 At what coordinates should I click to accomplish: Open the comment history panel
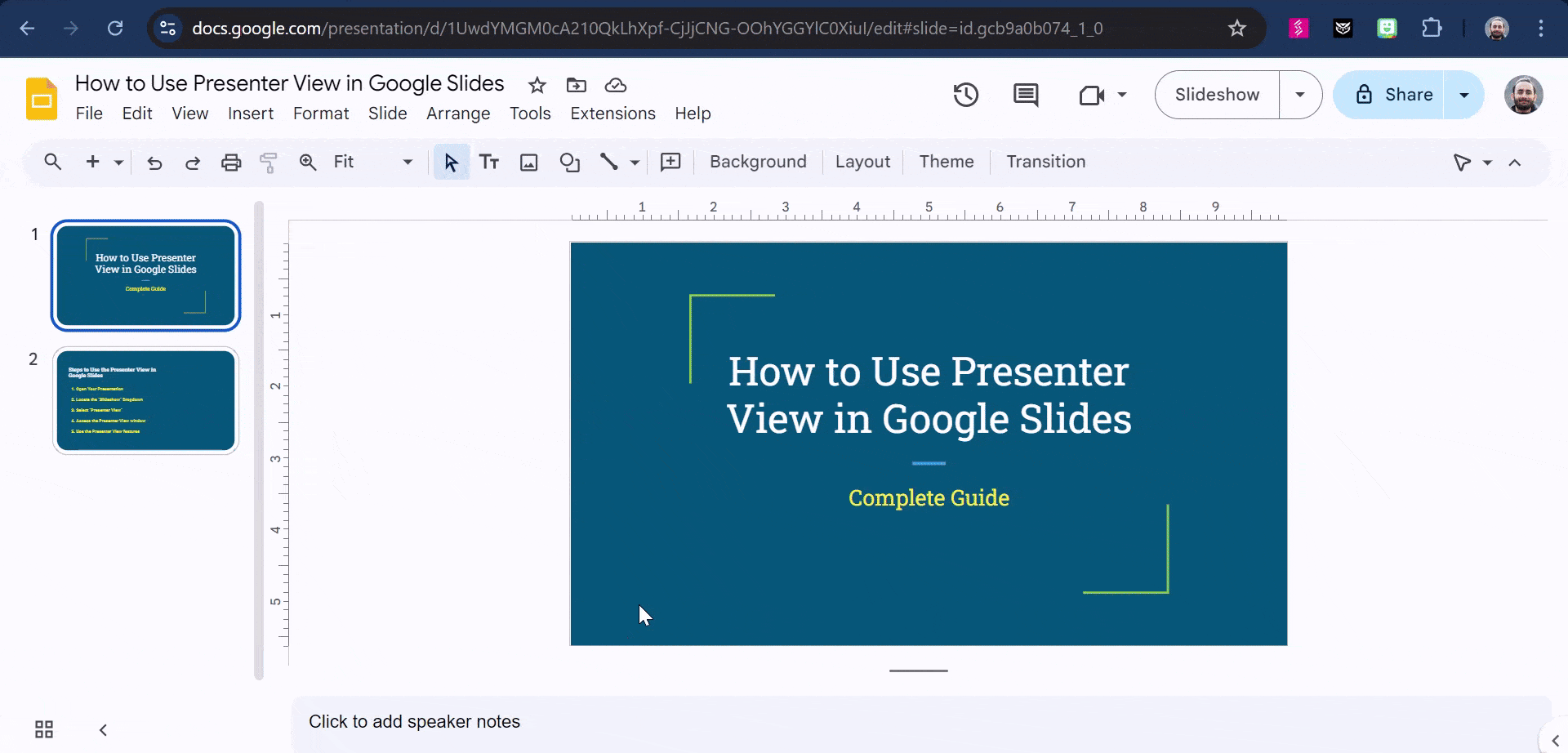[1026, 95]
